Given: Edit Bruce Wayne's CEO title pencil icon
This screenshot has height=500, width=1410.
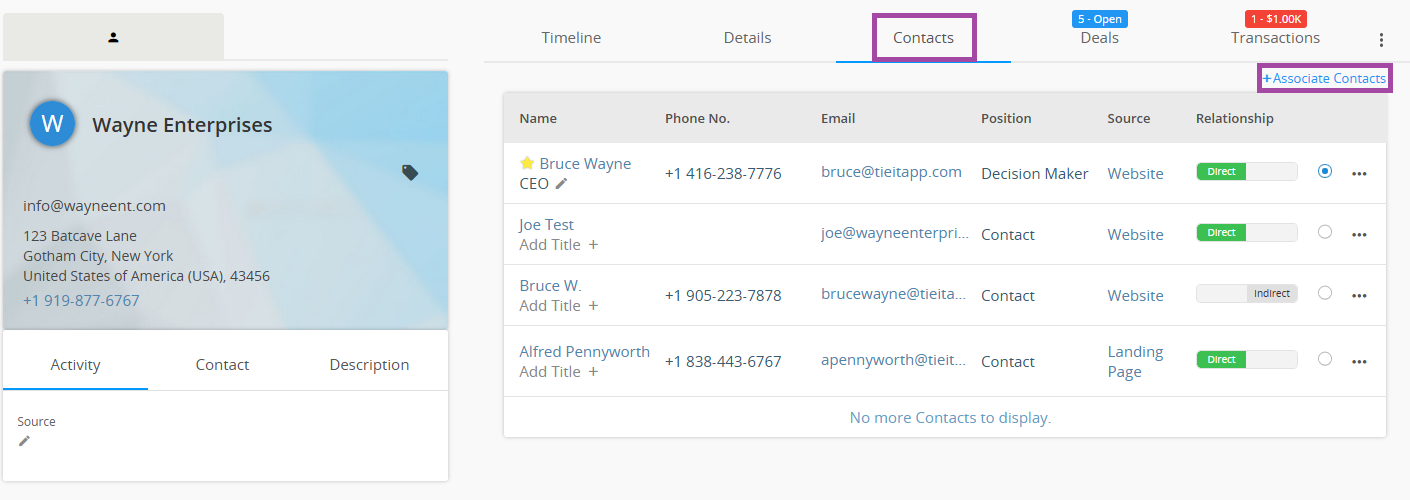Looking at the screenshot, I should [561, 183].
